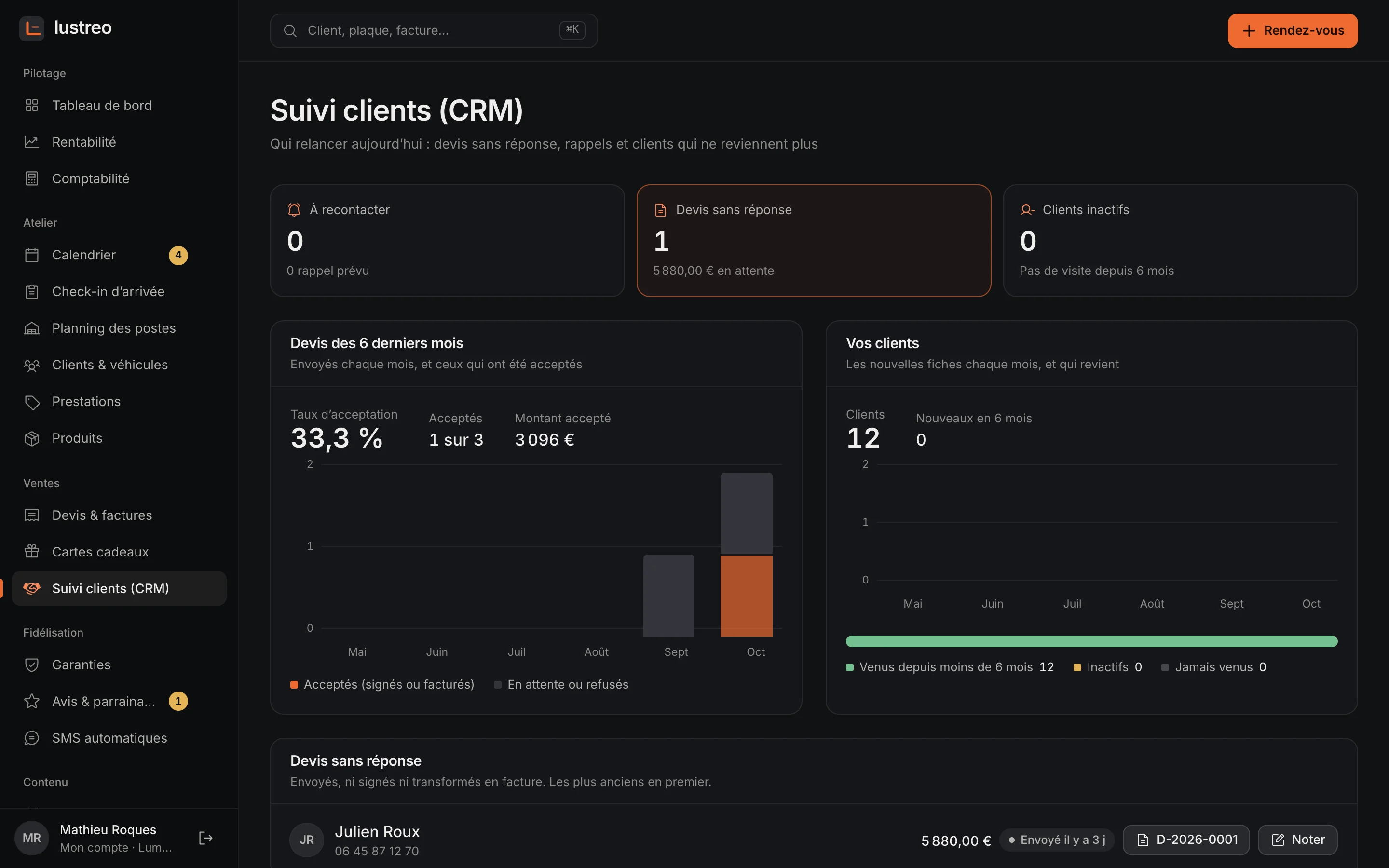Click the '3 096 €' Montant accepté value
Viewport: 1389px width, 868px height.
[x=545, y=440]
